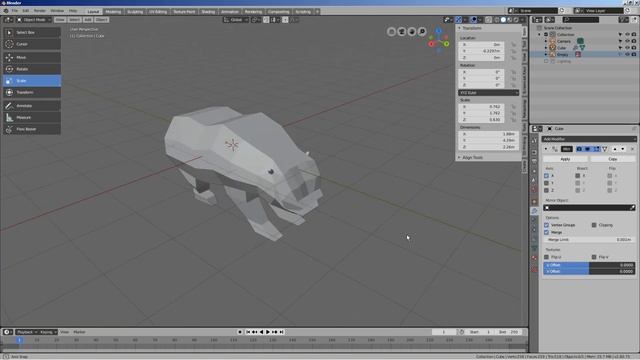Toggle Axis Y checkbox in Mirror modifier
Viewport: 640px width, 360px height.
pos(546,183)
